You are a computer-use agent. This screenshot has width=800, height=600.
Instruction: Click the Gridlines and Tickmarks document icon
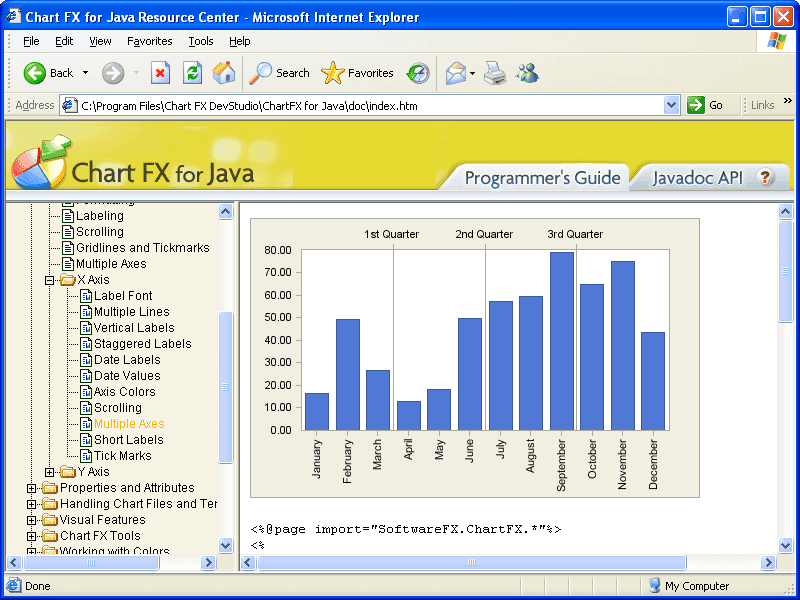pos(68,248)
